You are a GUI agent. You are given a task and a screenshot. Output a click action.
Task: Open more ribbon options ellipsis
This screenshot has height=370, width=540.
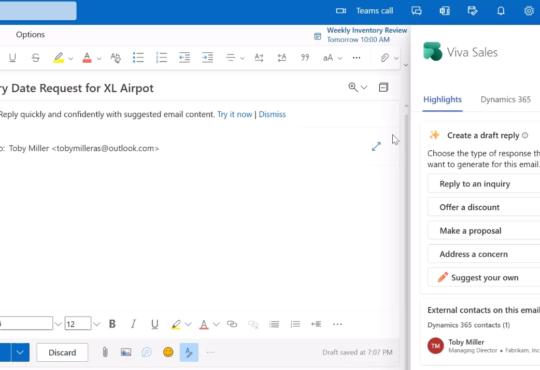point(356,58)
